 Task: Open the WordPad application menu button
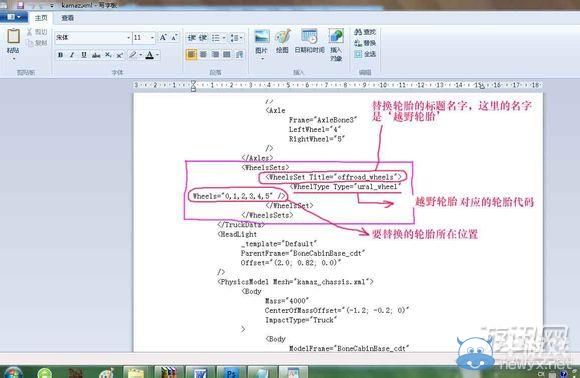(x=13, y=17)
